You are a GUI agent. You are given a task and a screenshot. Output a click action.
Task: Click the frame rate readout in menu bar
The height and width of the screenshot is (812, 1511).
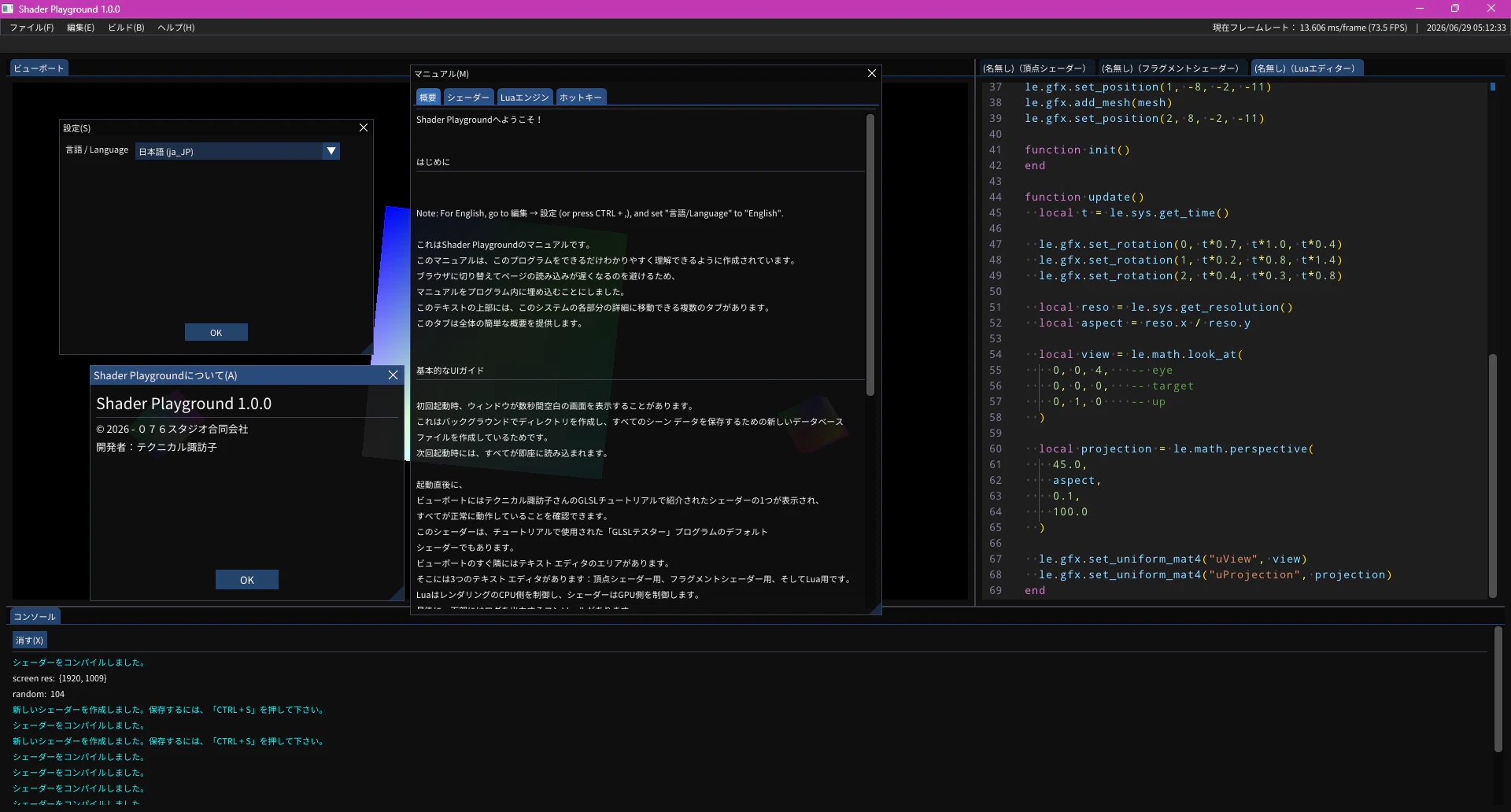[1310, 28]
